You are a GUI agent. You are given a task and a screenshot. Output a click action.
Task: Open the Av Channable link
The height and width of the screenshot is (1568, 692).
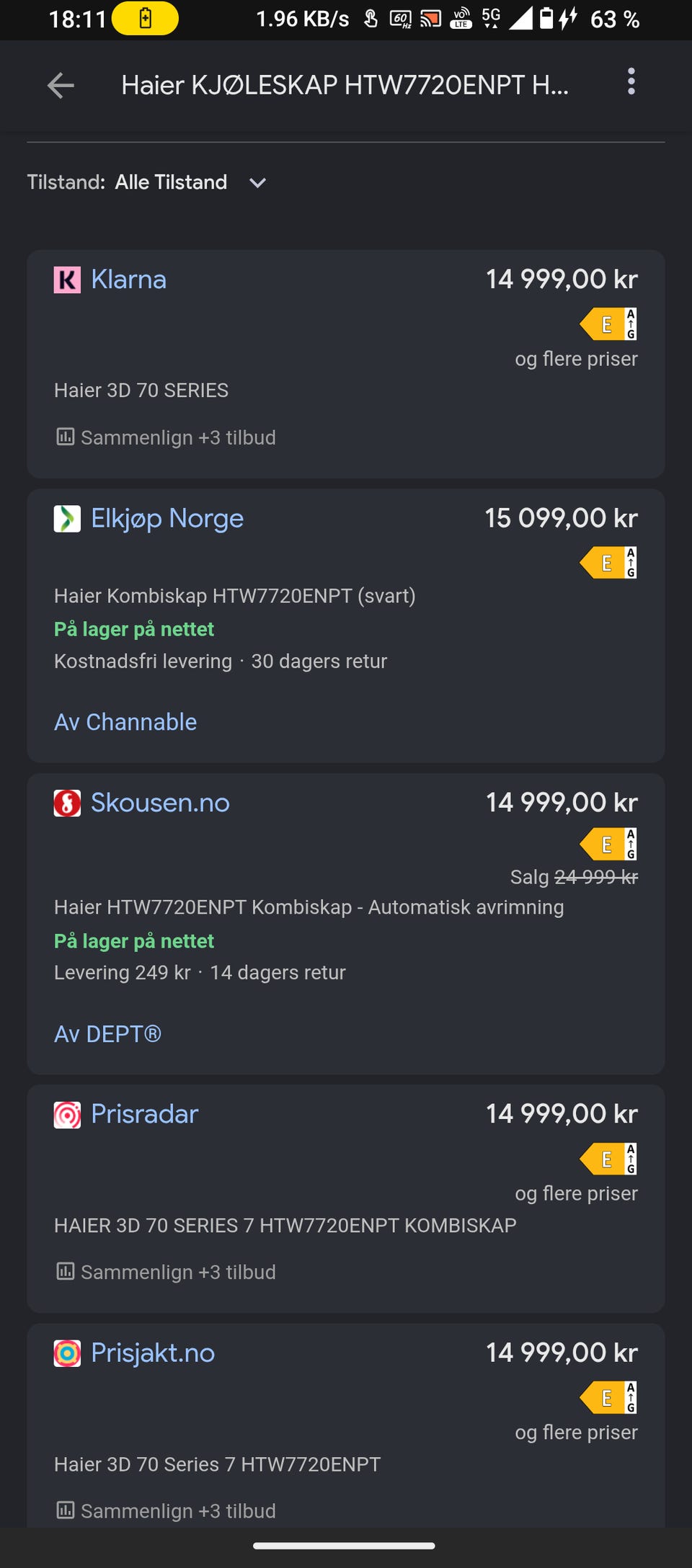125,722
